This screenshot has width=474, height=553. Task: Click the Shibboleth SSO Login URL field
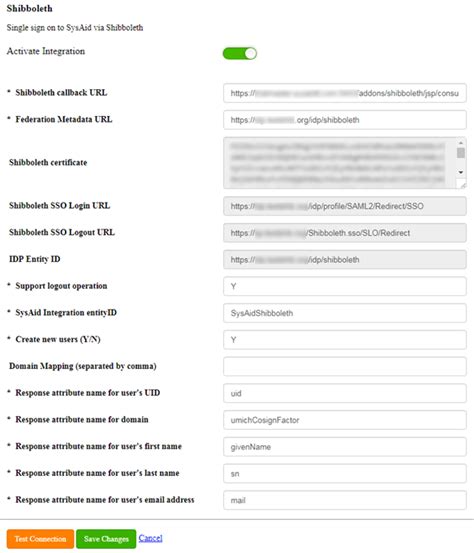345,206
